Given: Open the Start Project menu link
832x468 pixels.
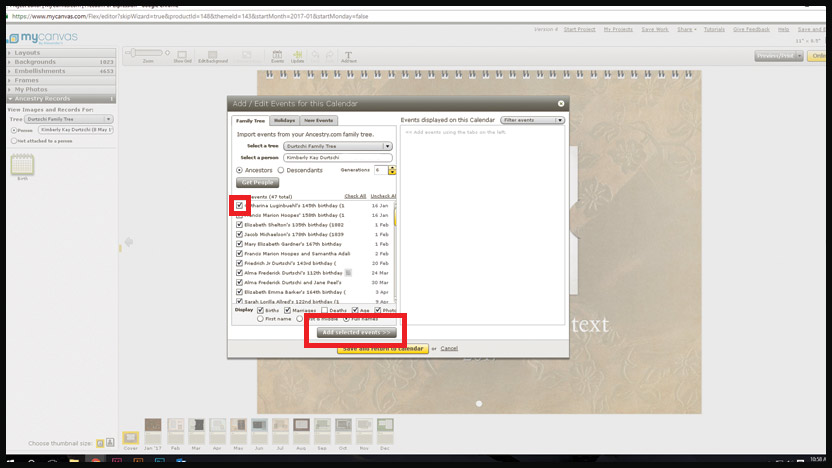Looking at the screenshot, I should pos(579,29).
